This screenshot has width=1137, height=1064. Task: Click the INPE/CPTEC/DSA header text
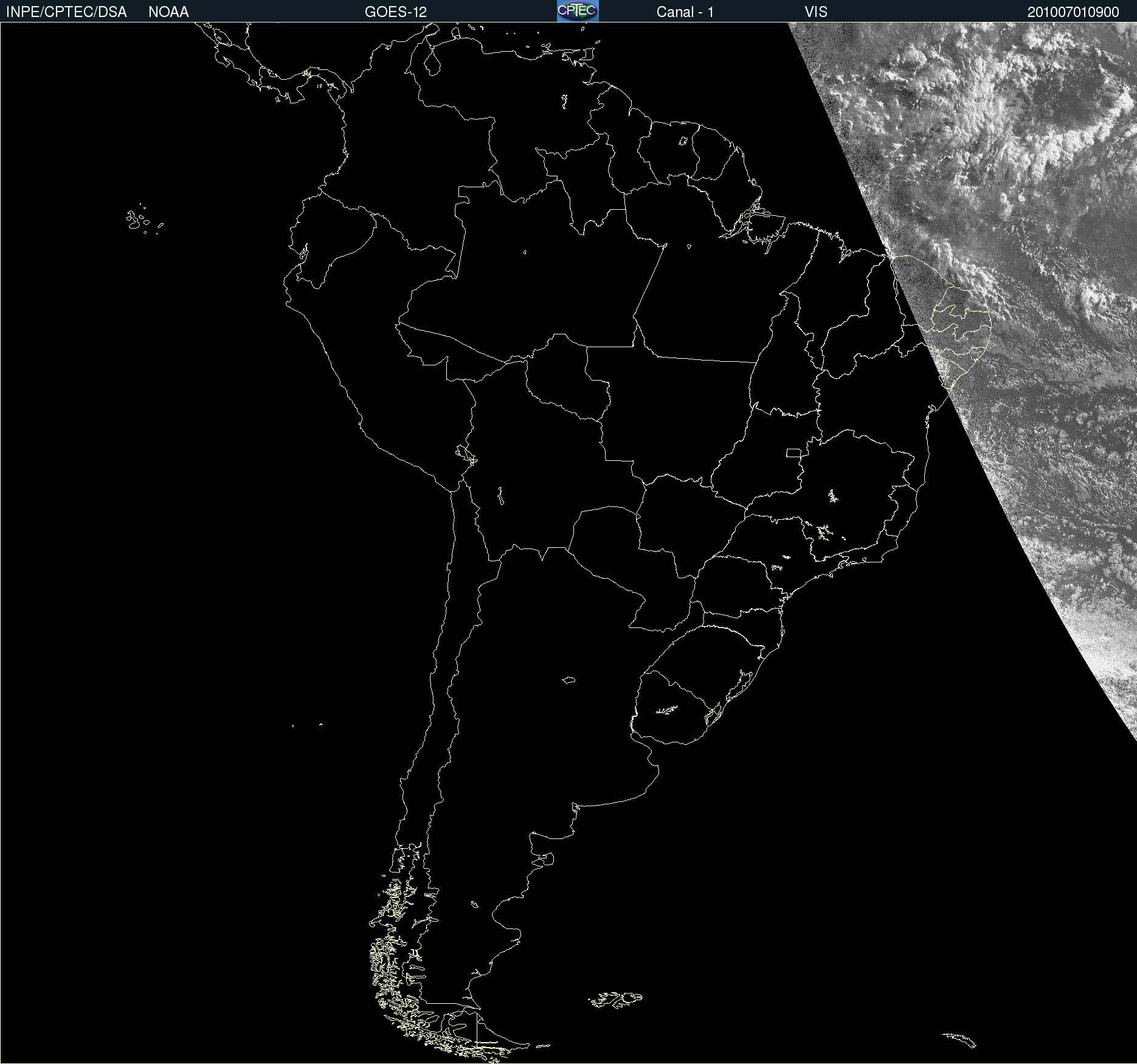pyautogui.click(x=66, y=12)
